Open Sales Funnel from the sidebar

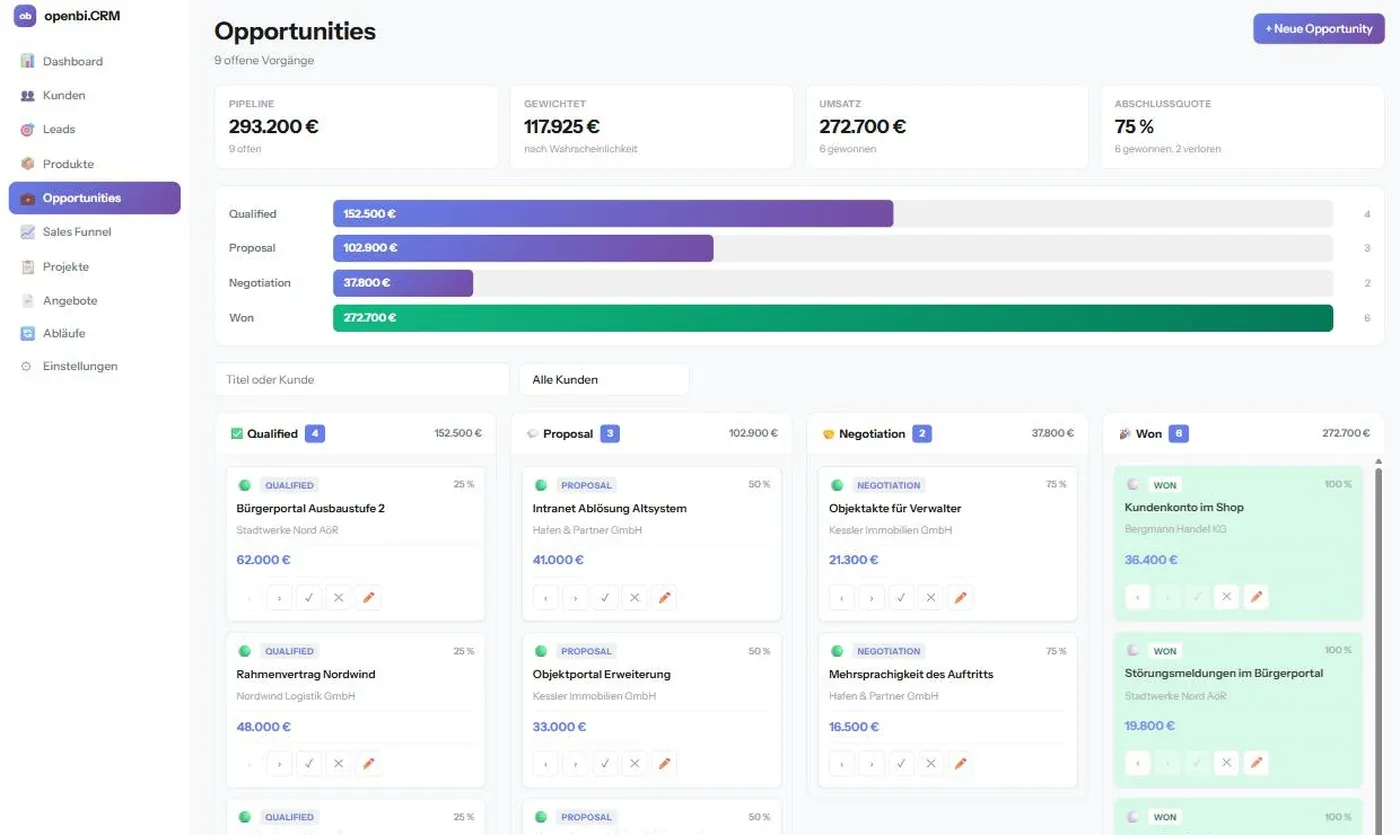(94, 232)
